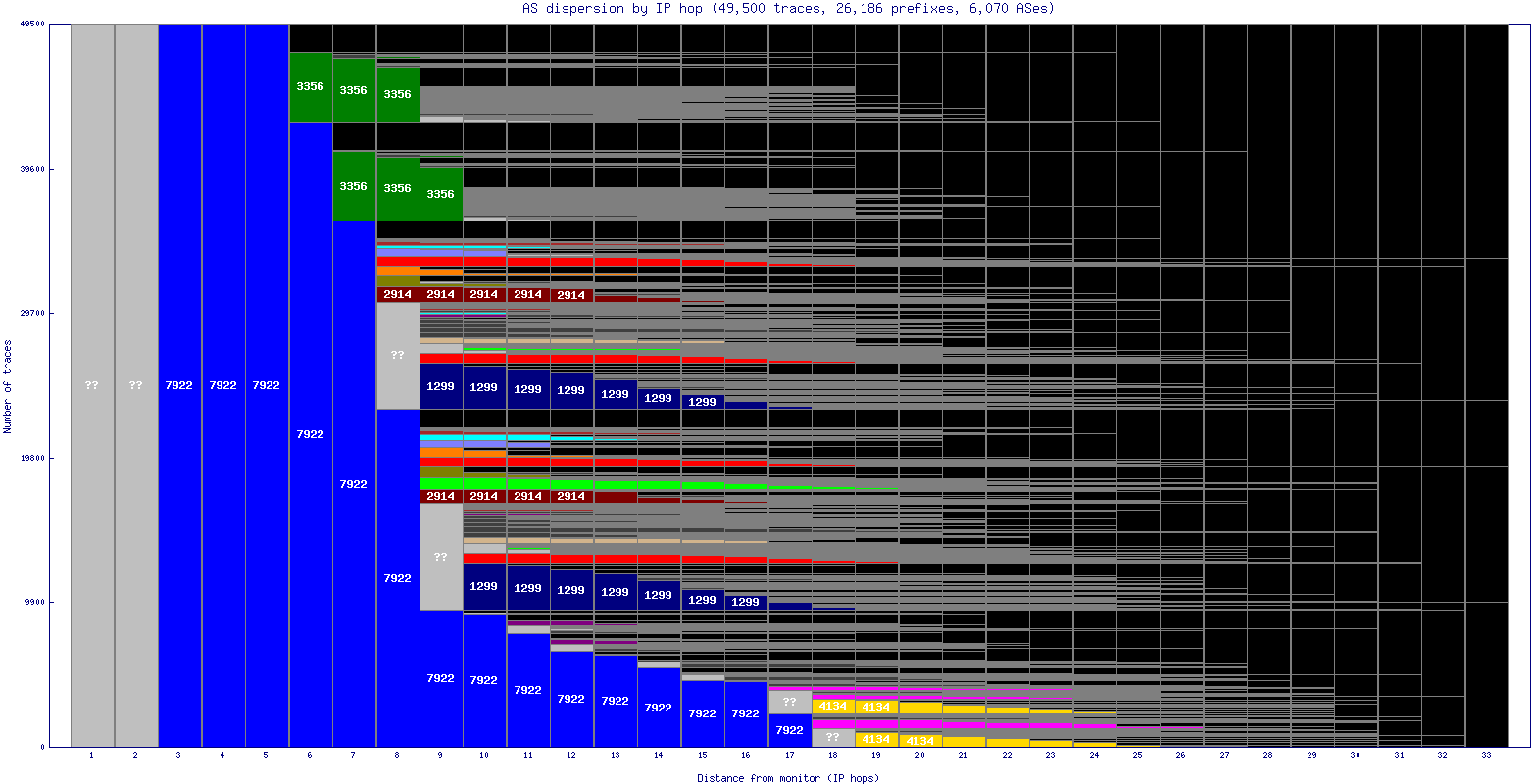Click x-axis tick label 17
Image resolution: width=1531 pixels, height=784 pixels.
tap(789, 756)
